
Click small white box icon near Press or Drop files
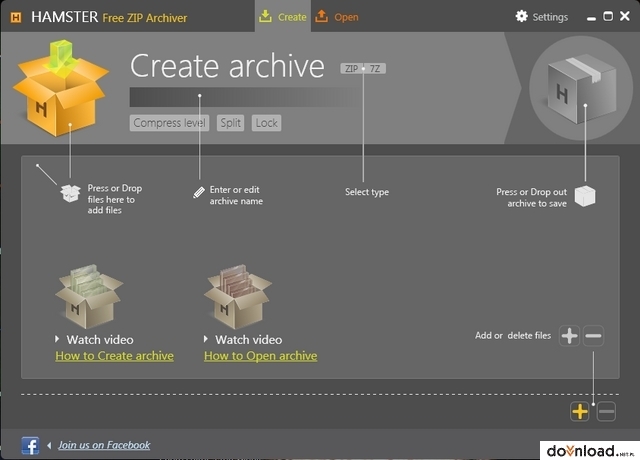[x=70, y=193]
